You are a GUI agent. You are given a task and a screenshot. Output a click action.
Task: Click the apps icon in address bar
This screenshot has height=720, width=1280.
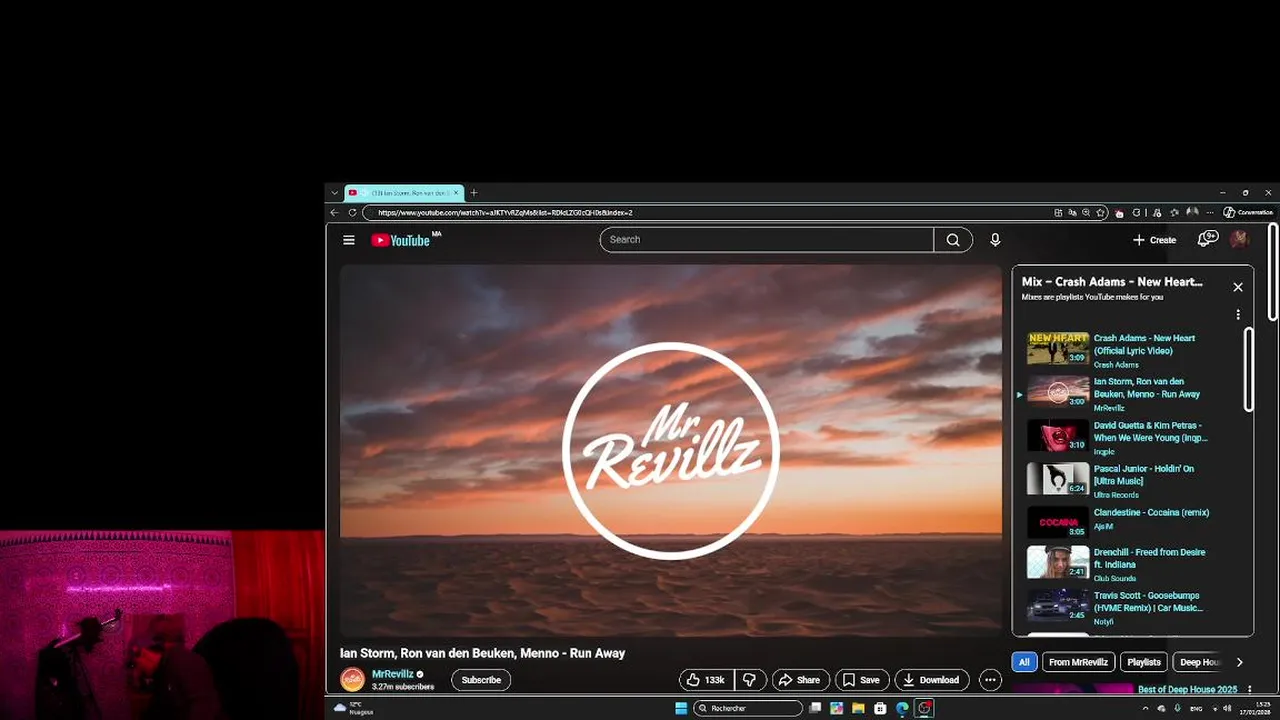pos(1058,212)
